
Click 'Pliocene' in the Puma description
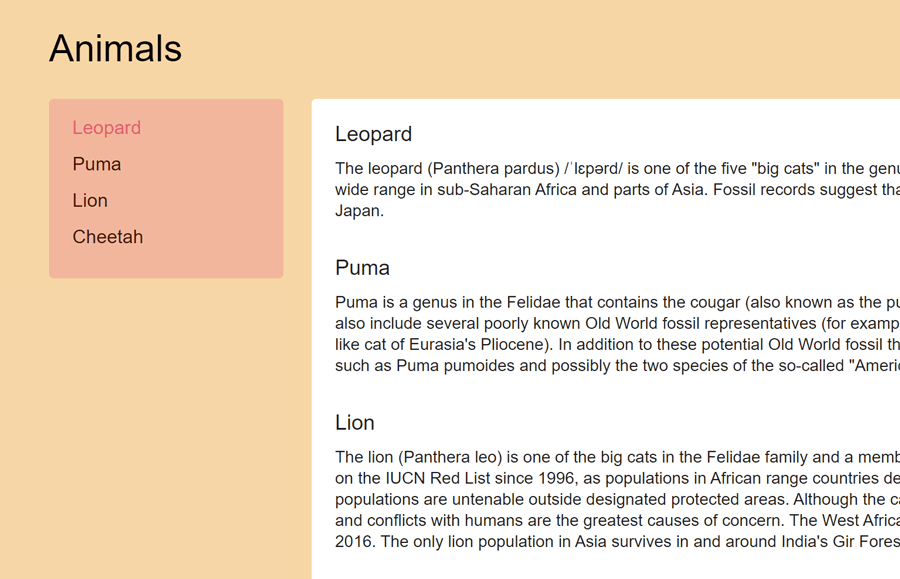pyautogui.click(x=511, y=344)
